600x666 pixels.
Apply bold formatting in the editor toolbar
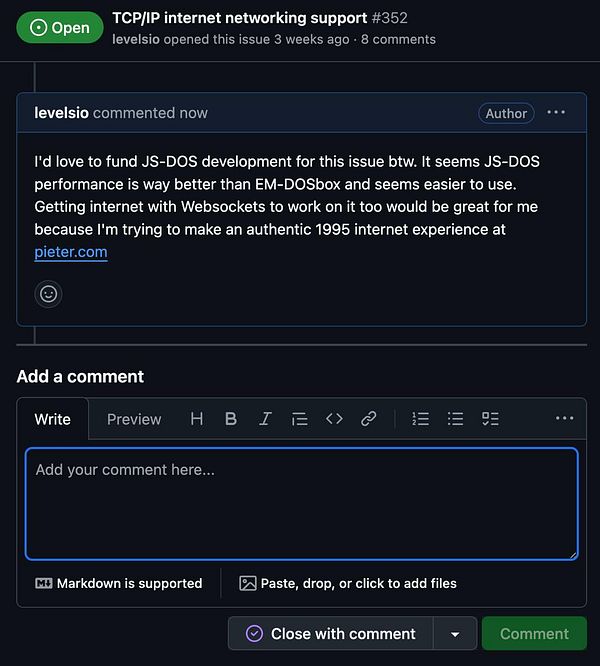pos(231,419)
